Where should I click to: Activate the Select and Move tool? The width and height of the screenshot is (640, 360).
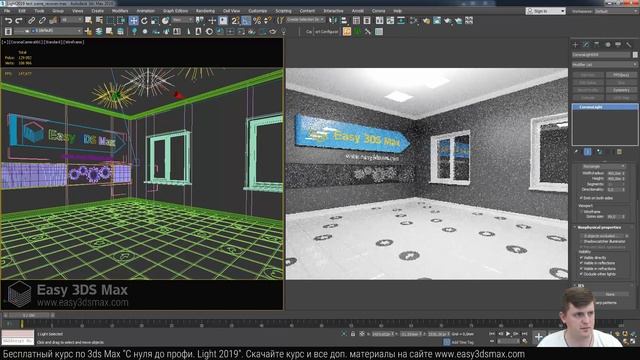[x=133, y=20]
